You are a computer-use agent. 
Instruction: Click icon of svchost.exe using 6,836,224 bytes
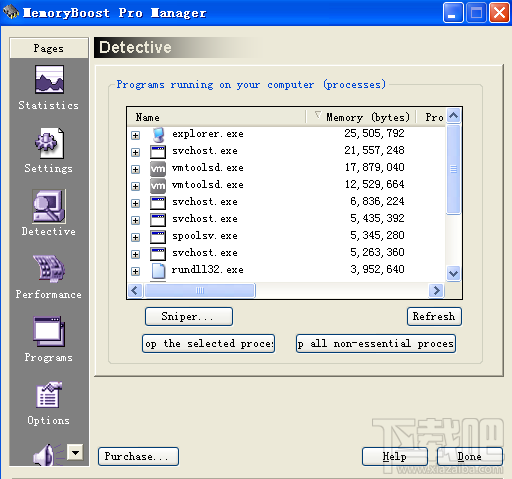point(158,203)
